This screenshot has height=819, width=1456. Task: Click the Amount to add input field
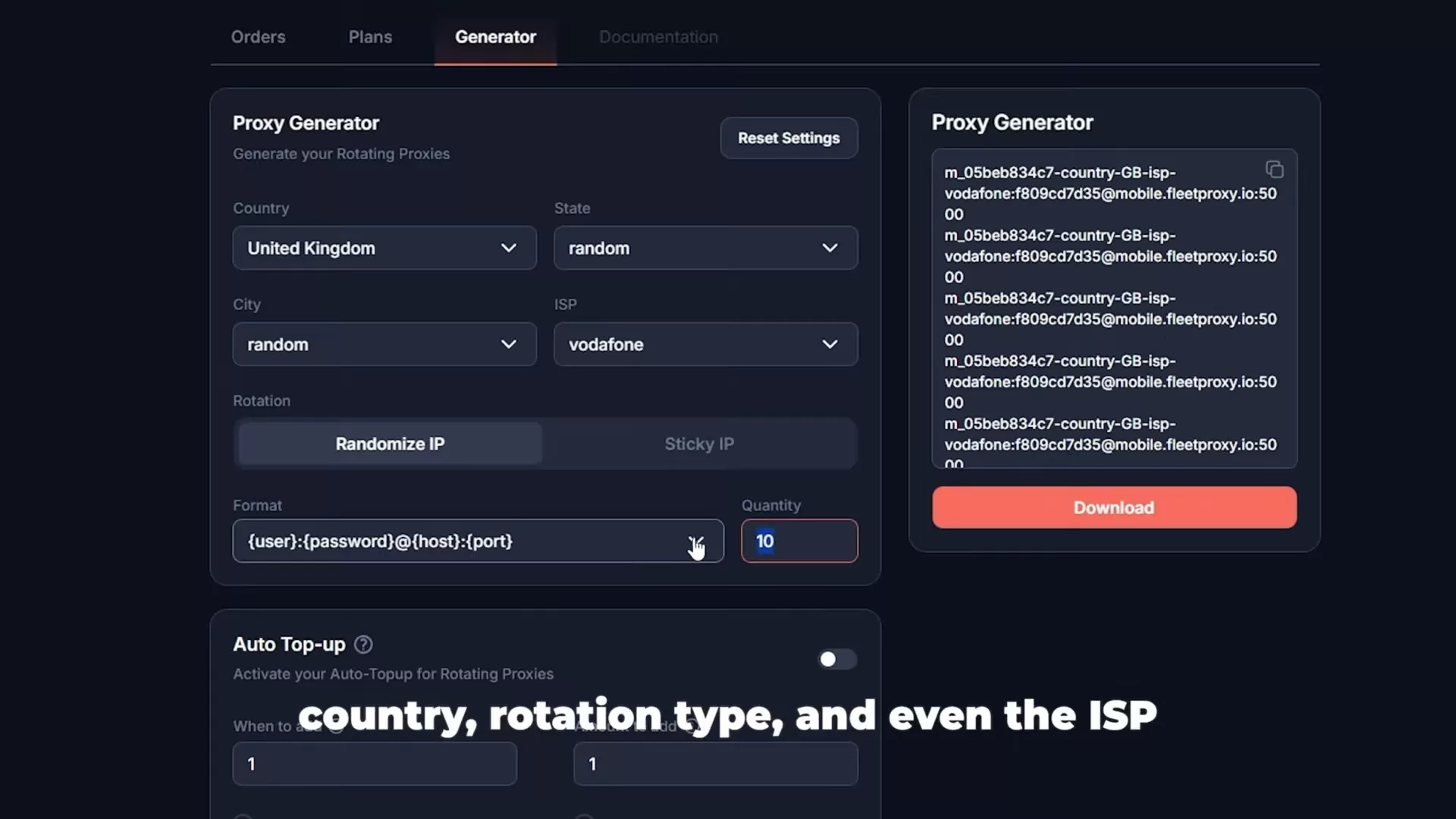click(x=715, y=764)
